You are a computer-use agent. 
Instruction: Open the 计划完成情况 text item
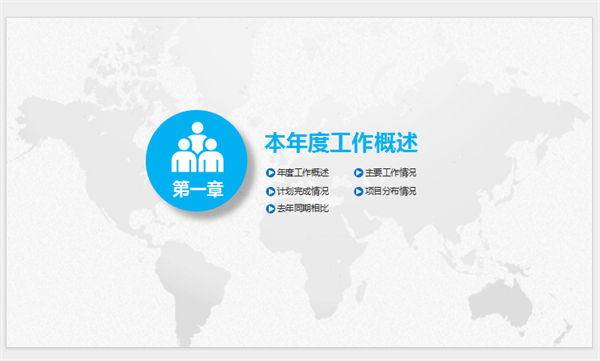point(303,191)
